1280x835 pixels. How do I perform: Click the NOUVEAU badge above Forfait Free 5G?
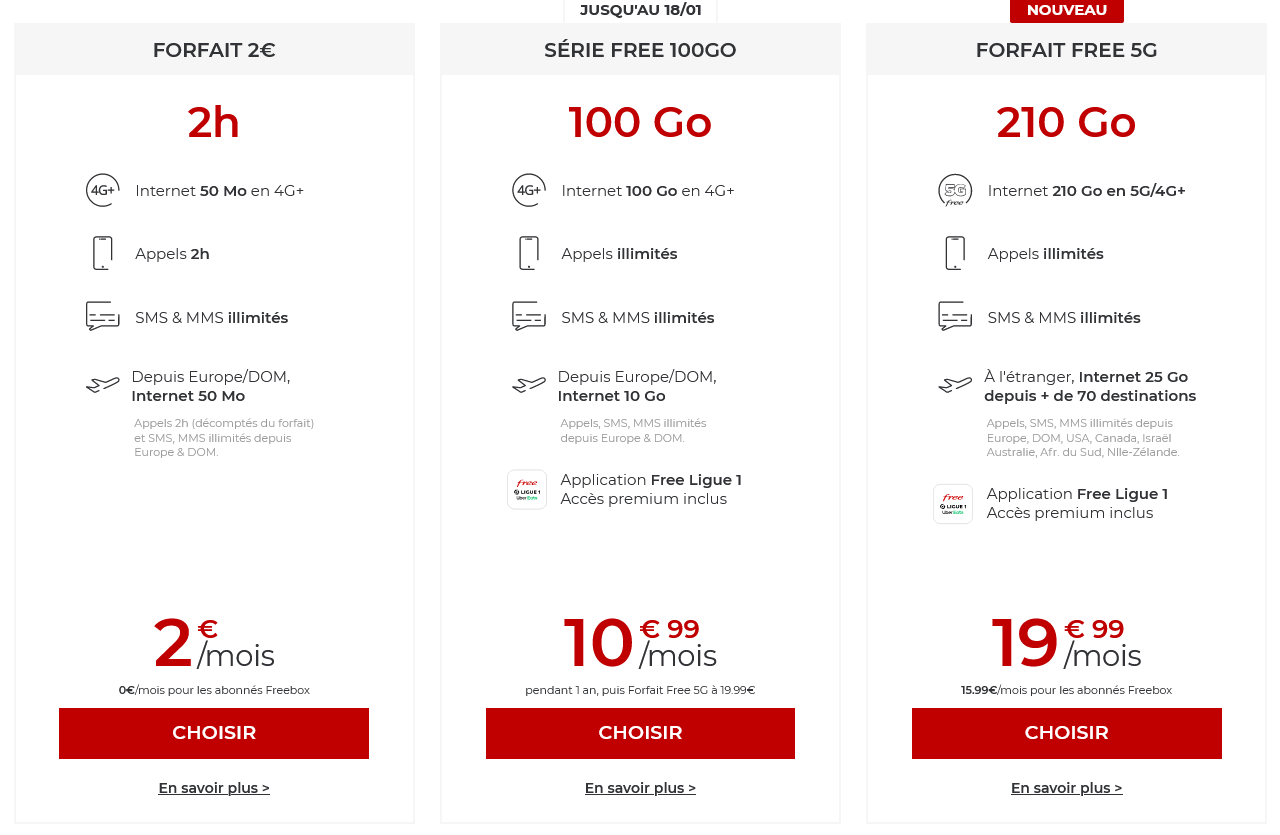[x=1067, y=10]
